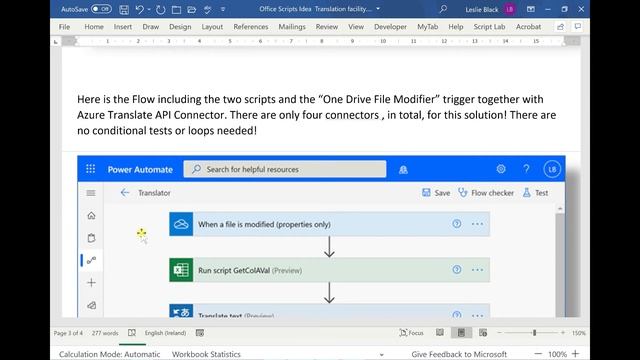Click the environment icon beside search box

click(x=403, y=169)
